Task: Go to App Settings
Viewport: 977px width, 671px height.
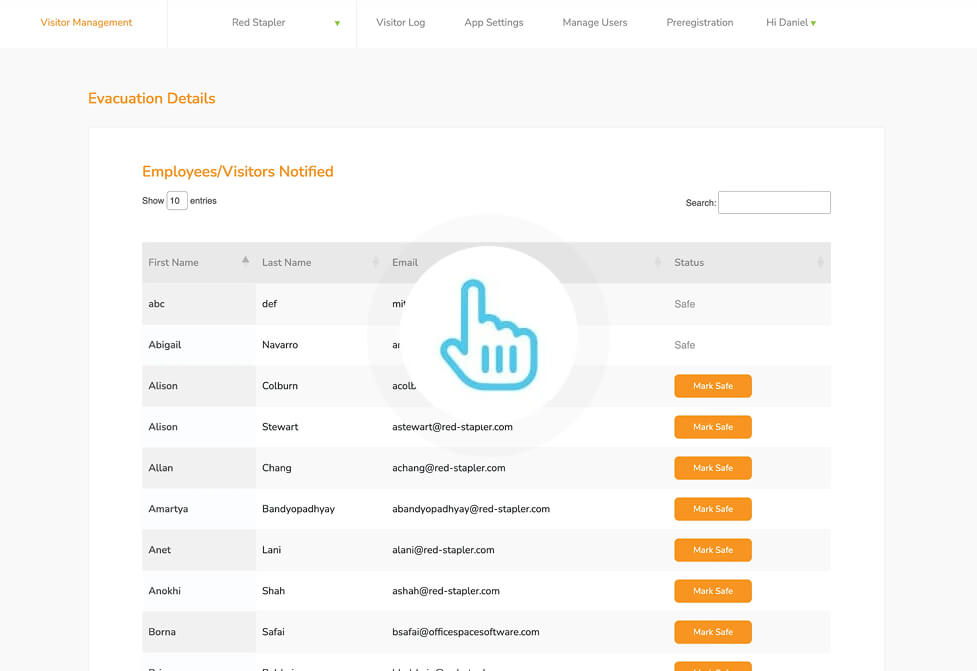Action: point(493,23)
